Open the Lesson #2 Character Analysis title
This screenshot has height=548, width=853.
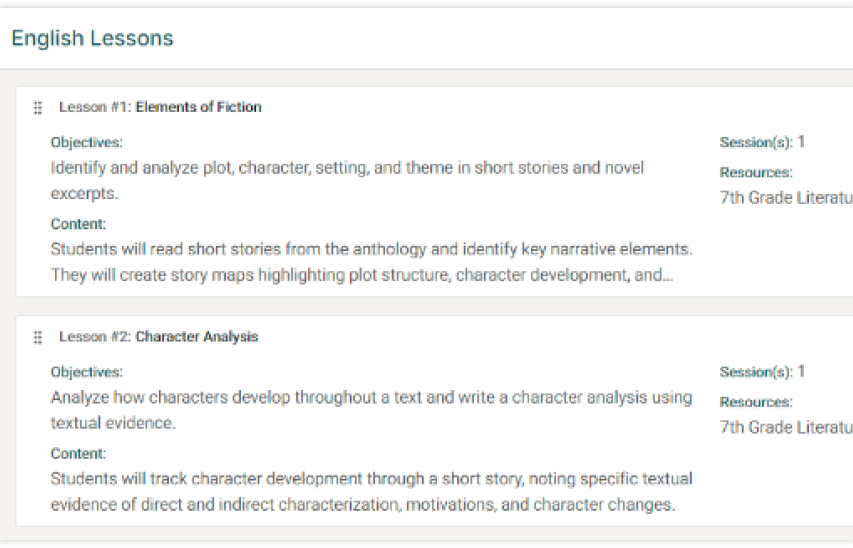tap(158, 337)
